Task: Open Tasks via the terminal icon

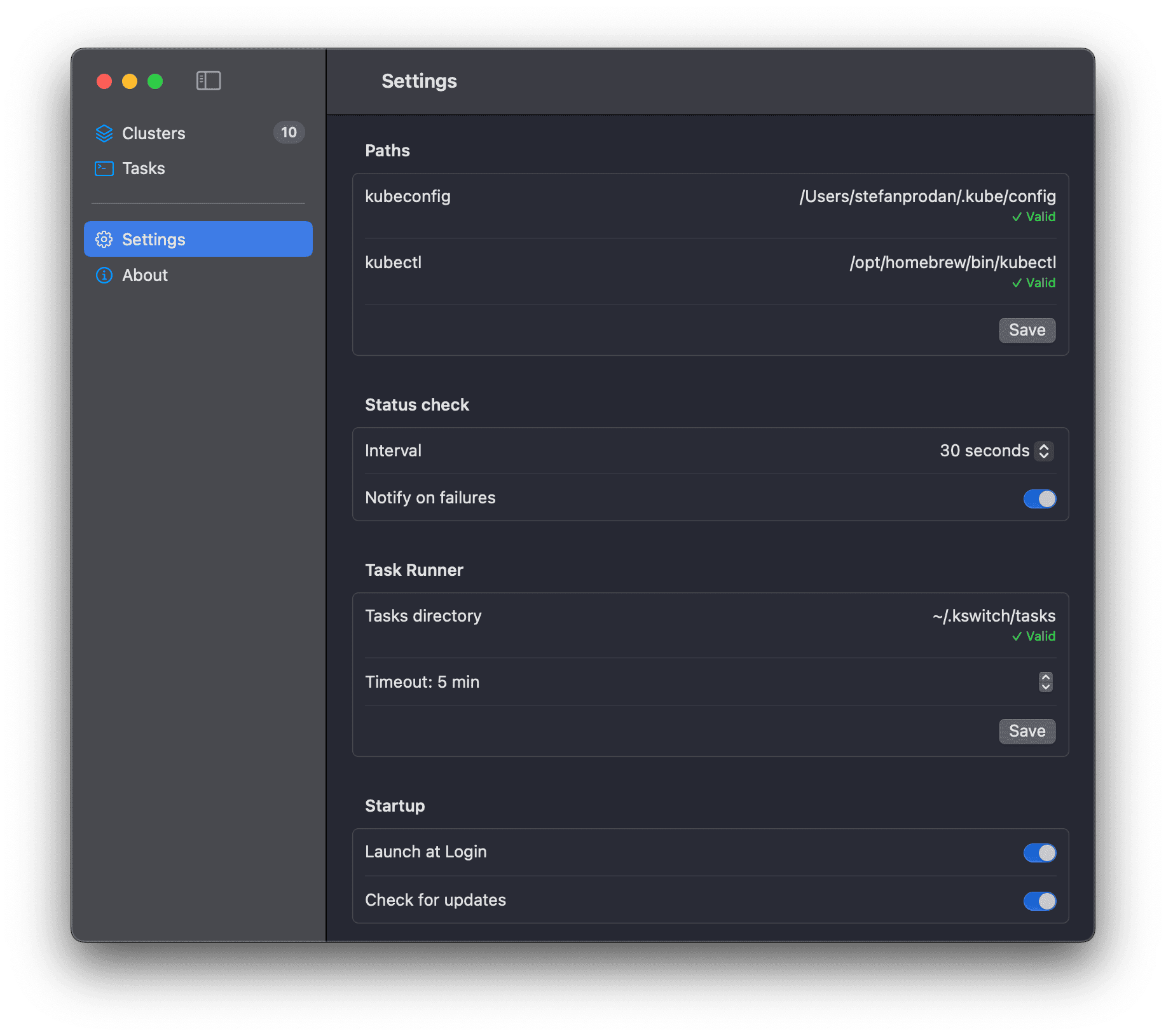Action: click(104, 168)
